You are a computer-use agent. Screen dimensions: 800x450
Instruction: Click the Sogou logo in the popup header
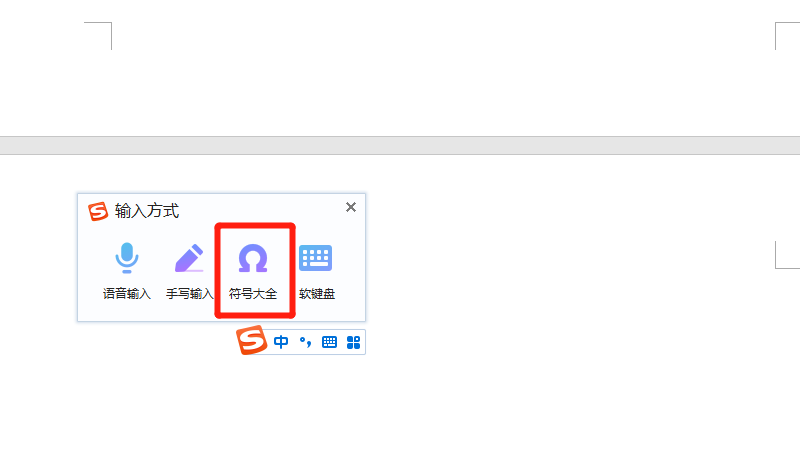(x=98, y=211)
